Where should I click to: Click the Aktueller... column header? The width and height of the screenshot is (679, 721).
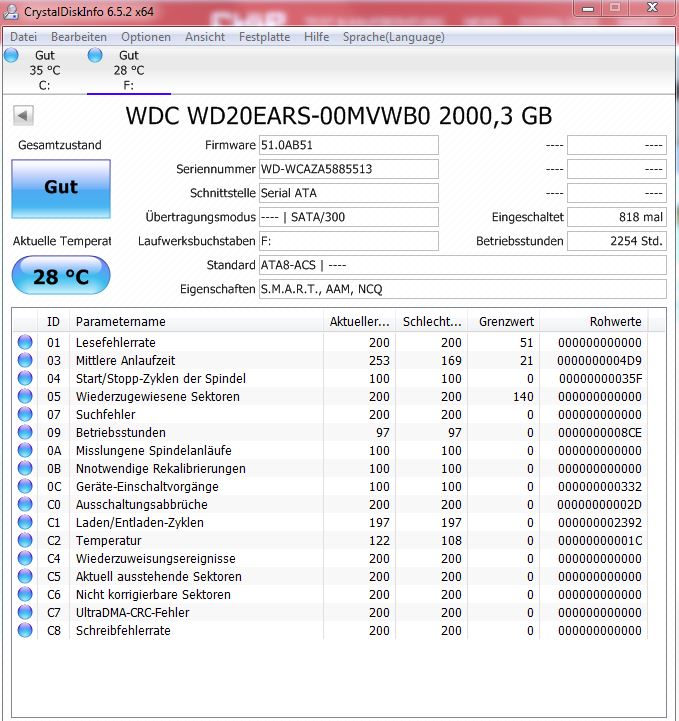pyautogui.click(x=359, y=321)
